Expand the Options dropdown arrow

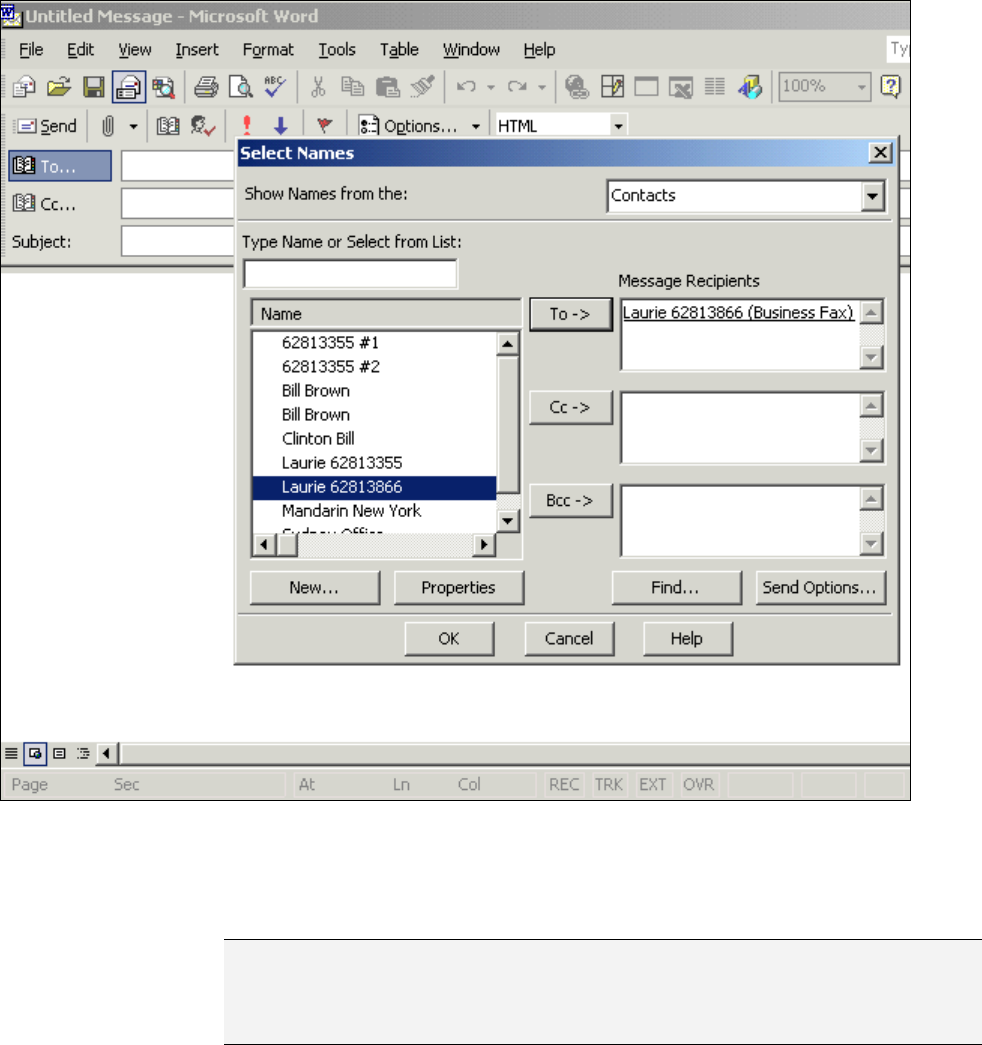click(x=476, y=126)
